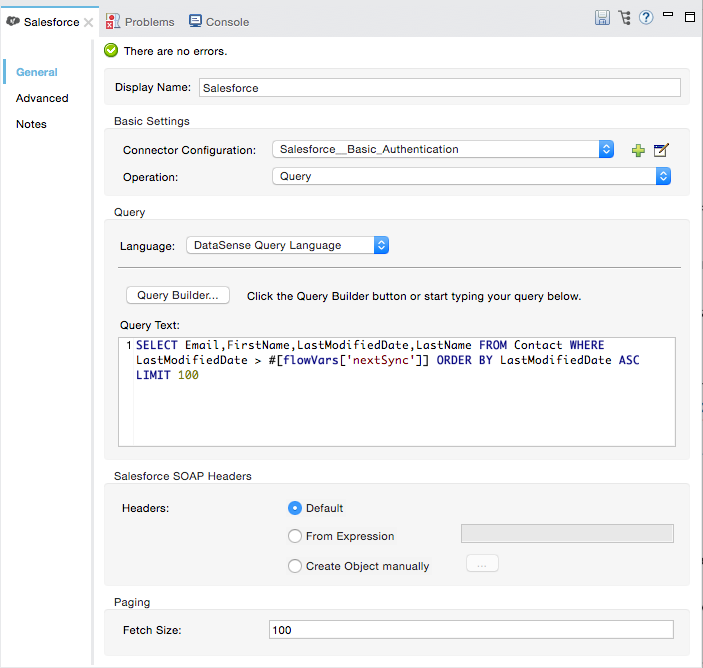Viewport: 703px width, 668px height.
Task: Choose the Create Object manually radio button
Action: [295, 566]
